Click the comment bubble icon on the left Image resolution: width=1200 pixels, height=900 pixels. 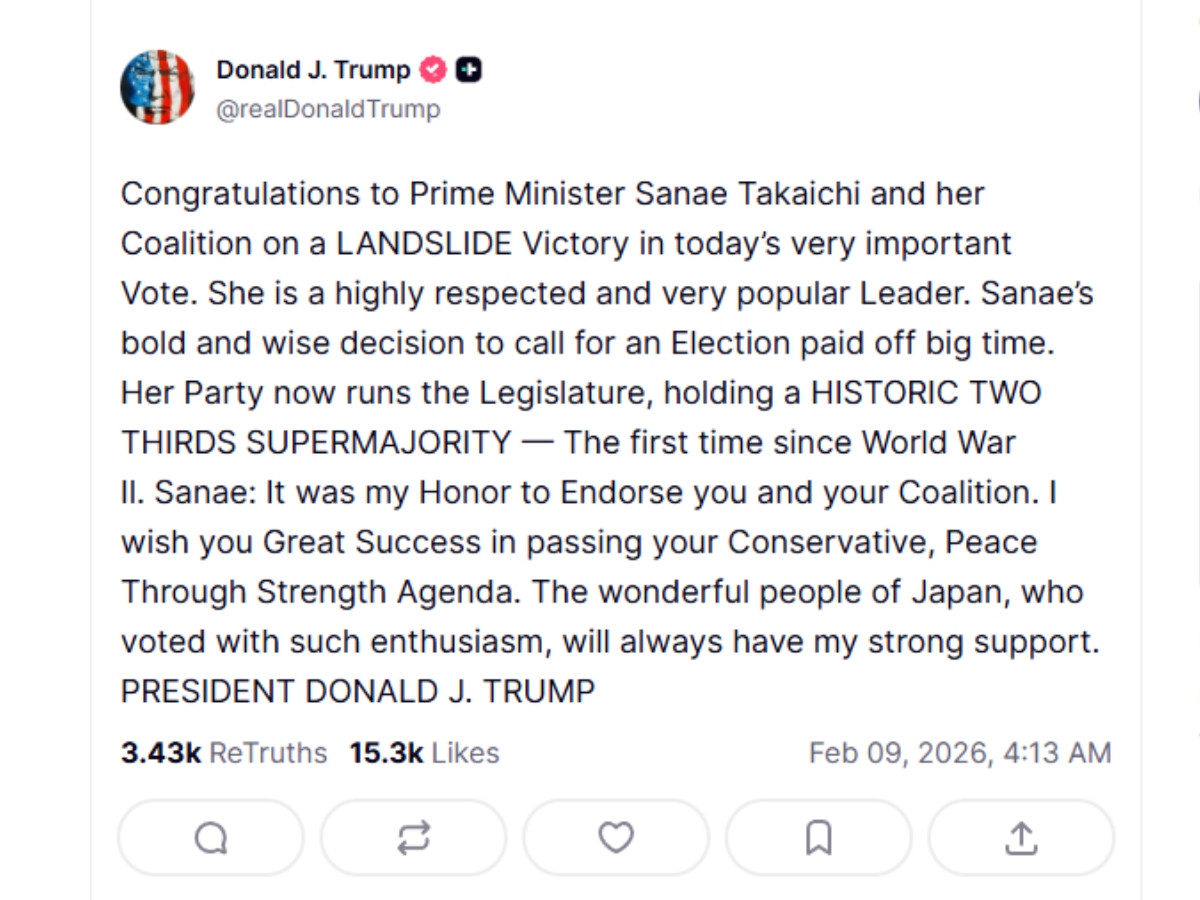point(209,838)
